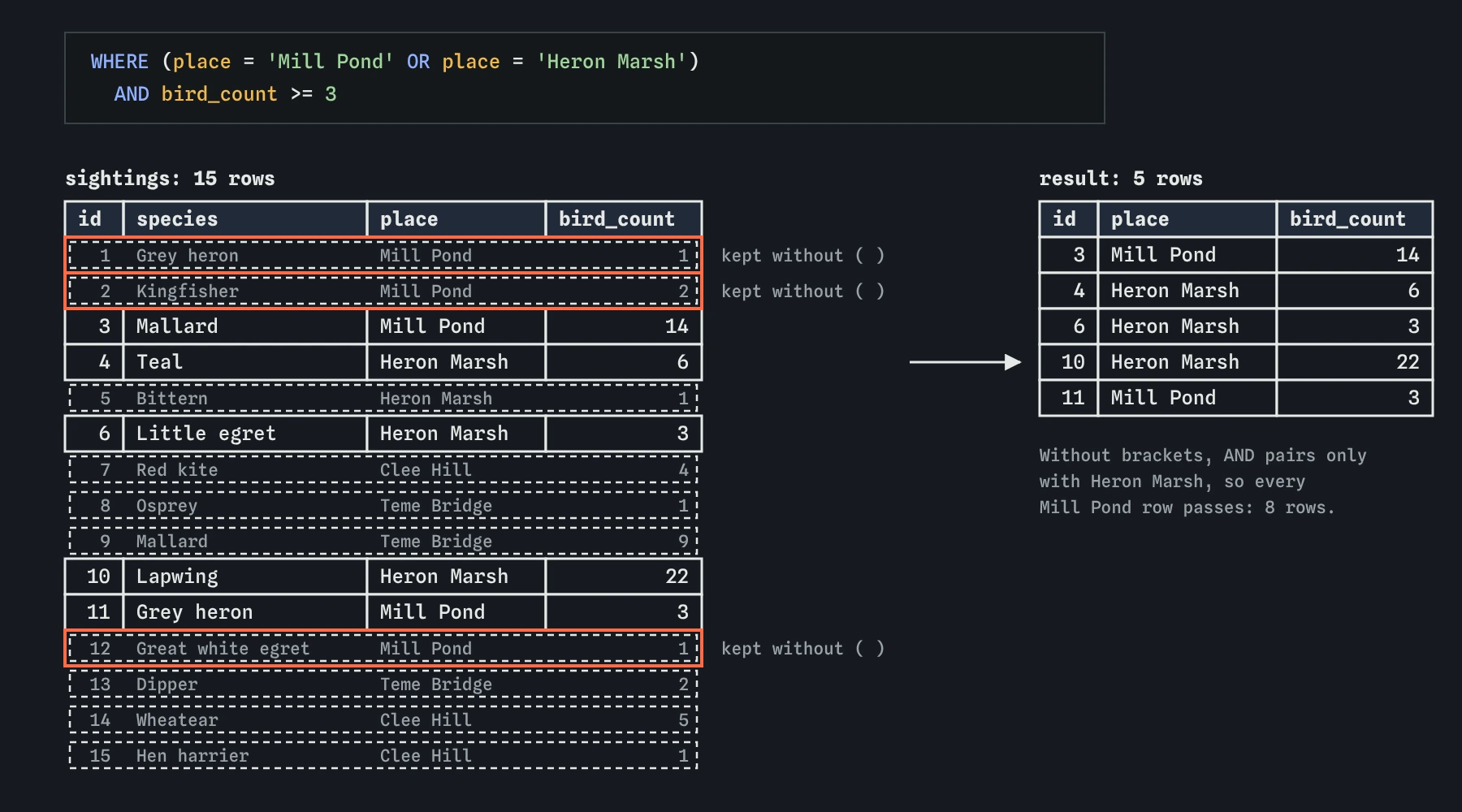Select the Kingfisher cell in sightings
The height and width of the screenshot is (812, 1462).
[x=188, y=292]
